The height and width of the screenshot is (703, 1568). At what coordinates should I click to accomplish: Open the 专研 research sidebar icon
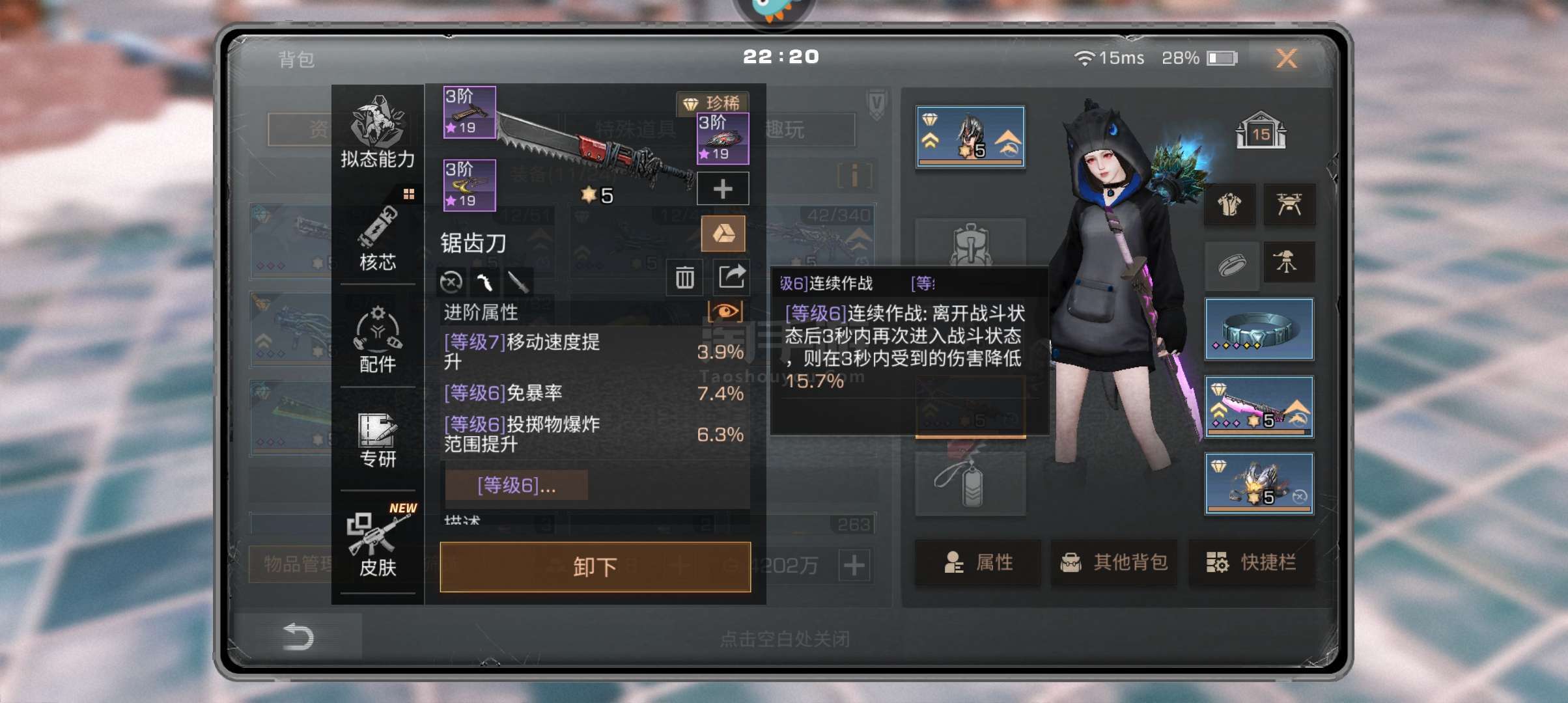tap(377, 439)
